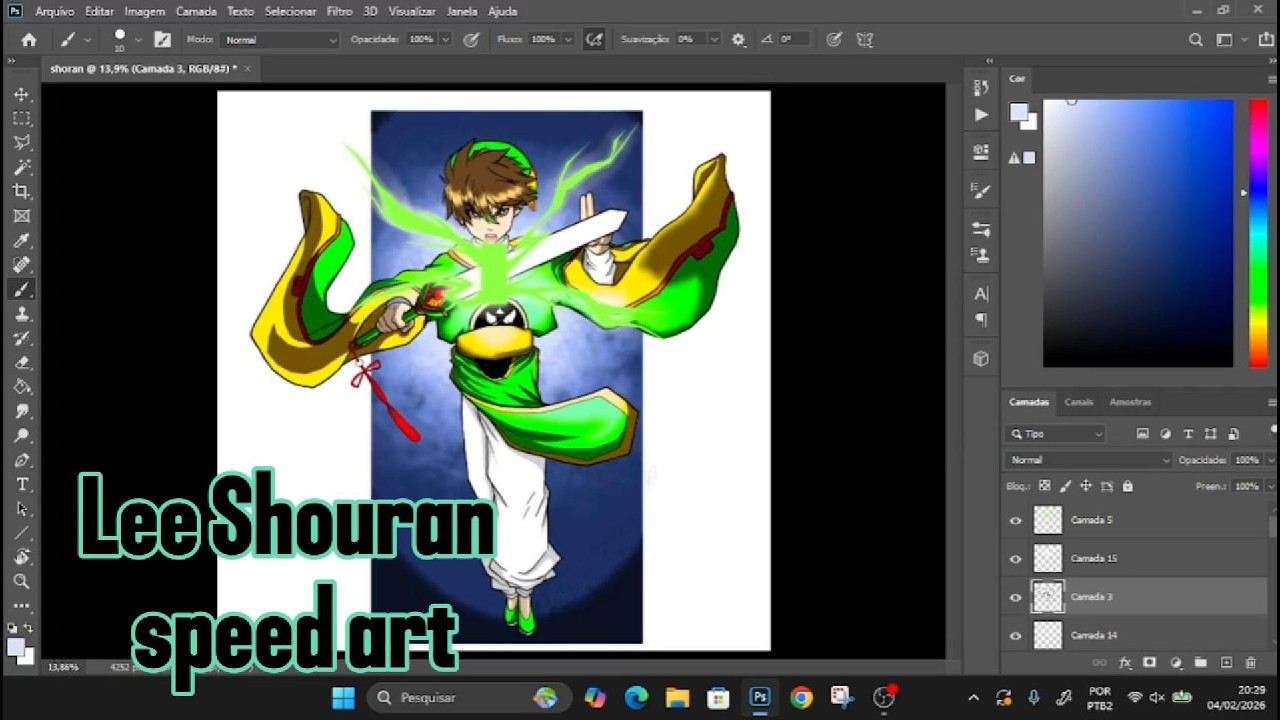
Task: Switch to the Canais tab
Action: [x=1078, y=402]
